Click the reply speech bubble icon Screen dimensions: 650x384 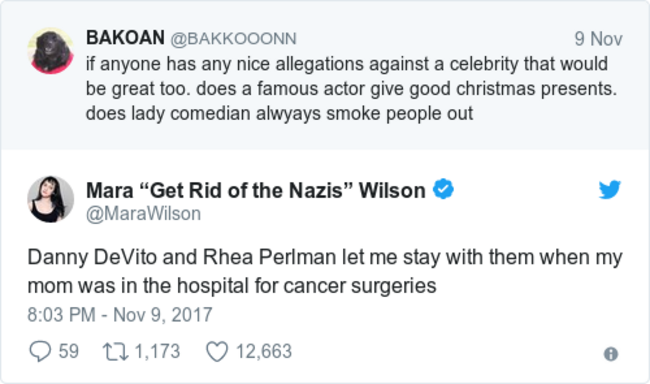pyautogui.click(x=40, y=352)
